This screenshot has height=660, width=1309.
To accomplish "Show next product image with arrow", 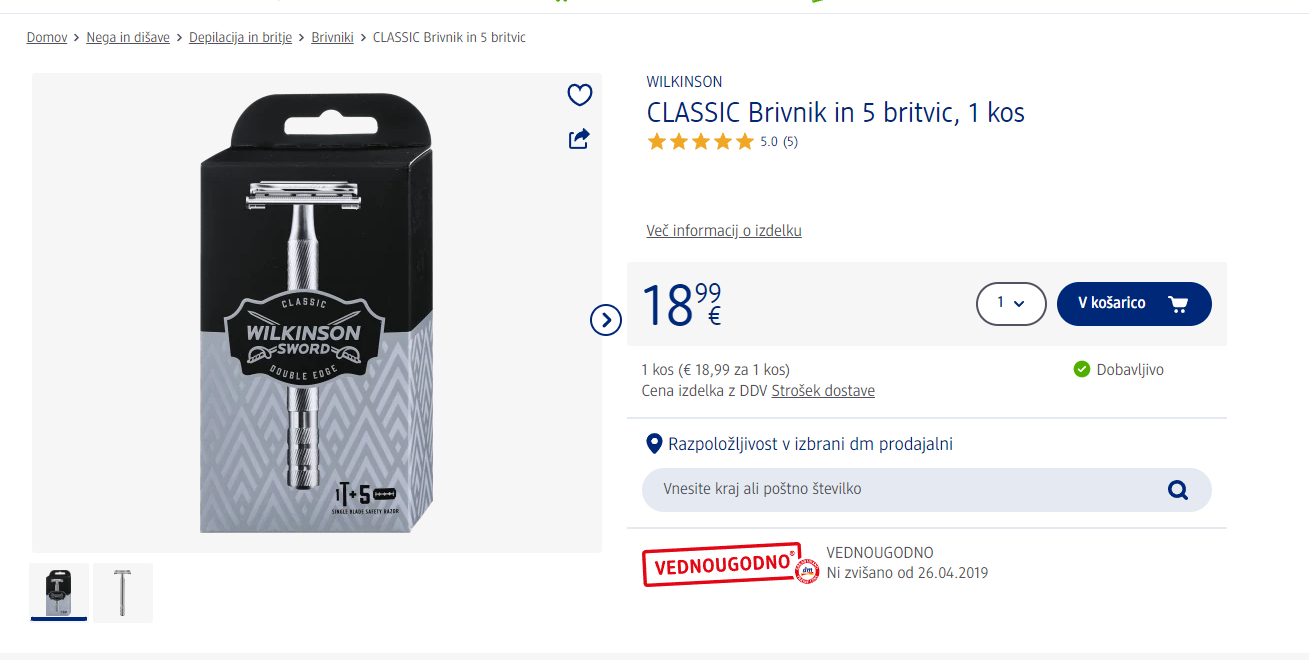I will pos(606,320).
